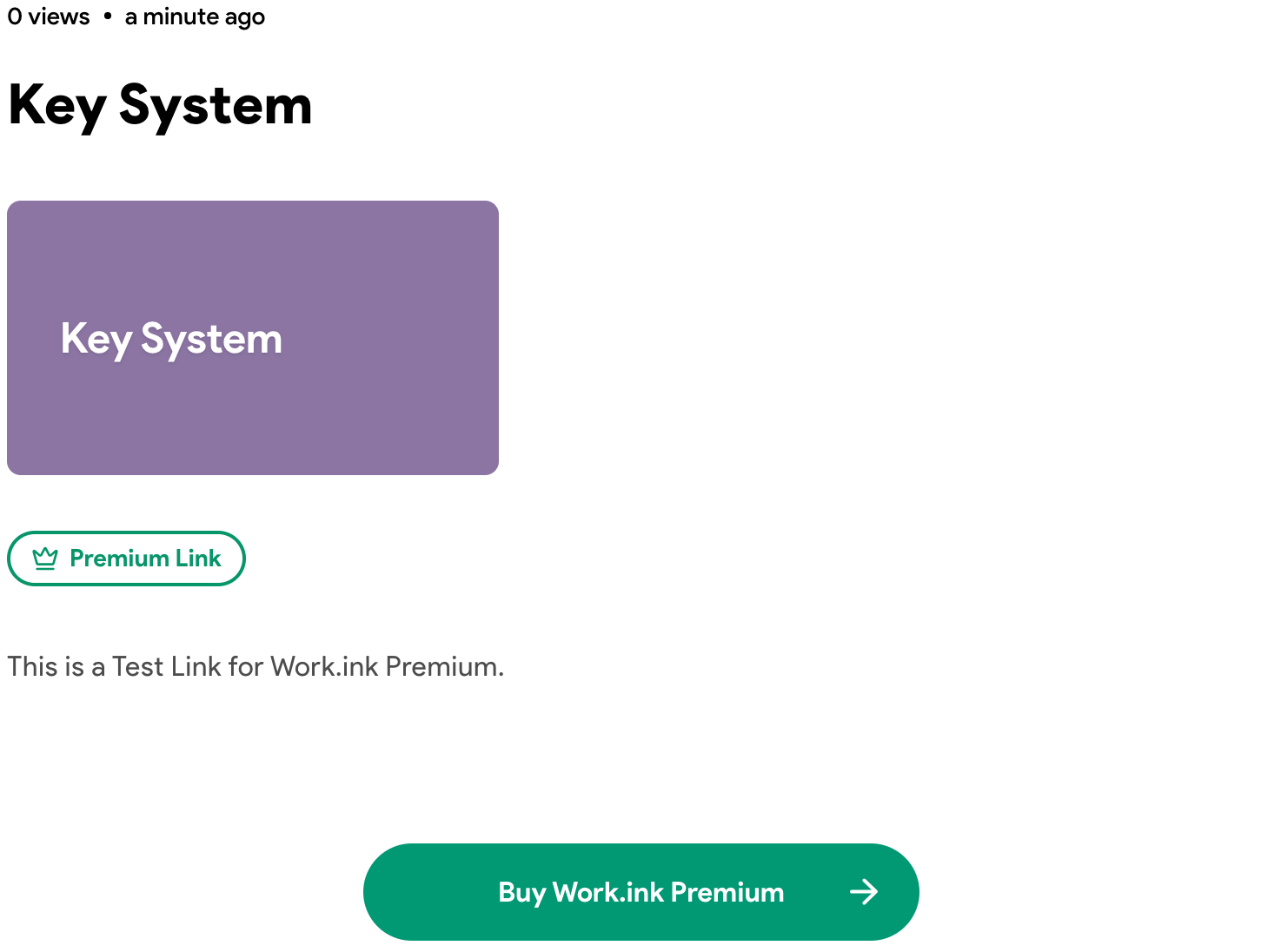Click the word 'System' in the black heading

pos(216,107)
